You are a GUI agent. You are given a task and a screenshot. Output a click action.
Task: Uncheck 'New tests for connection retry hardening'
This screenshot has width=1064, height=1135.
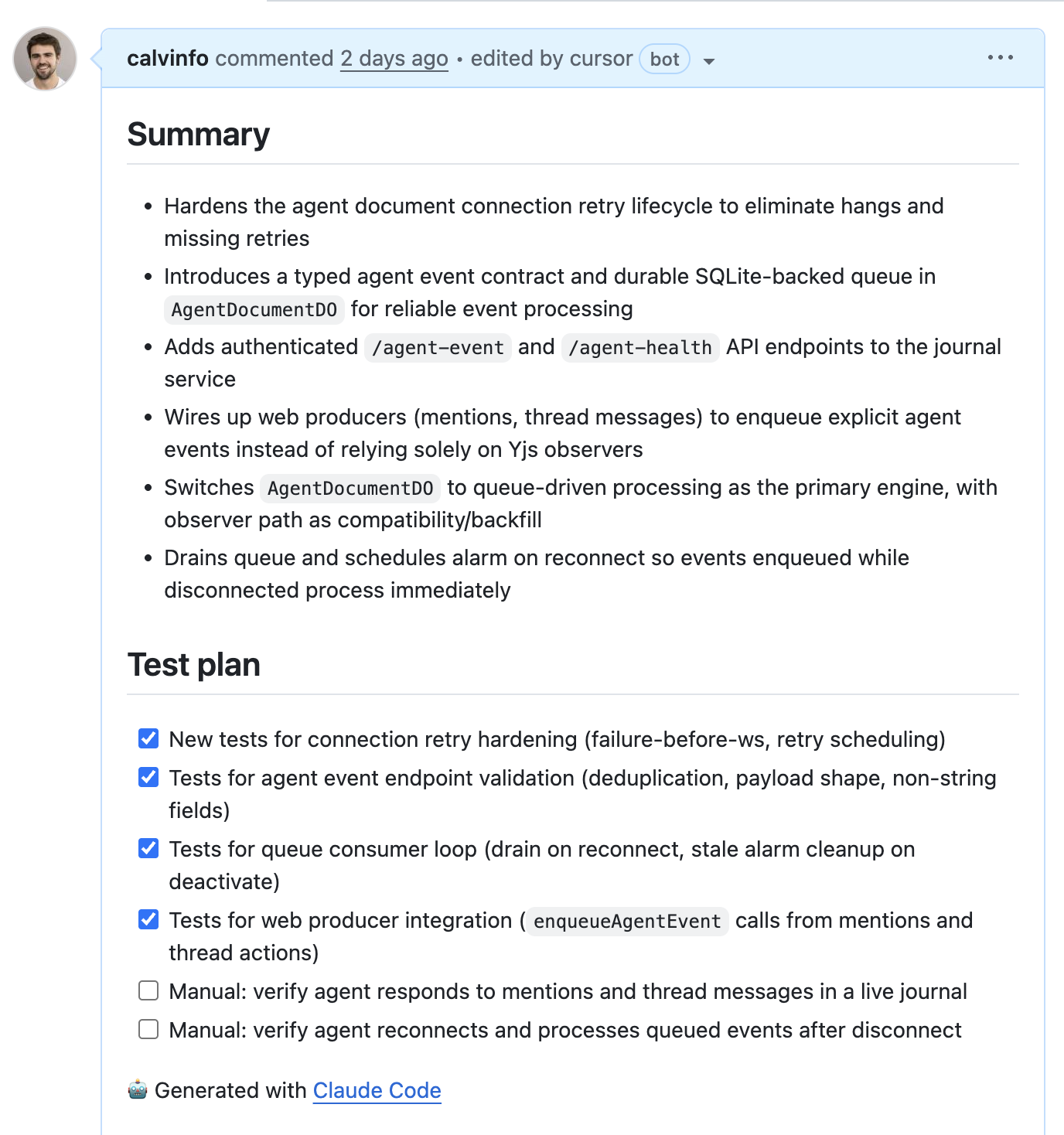tap(148, 738)
